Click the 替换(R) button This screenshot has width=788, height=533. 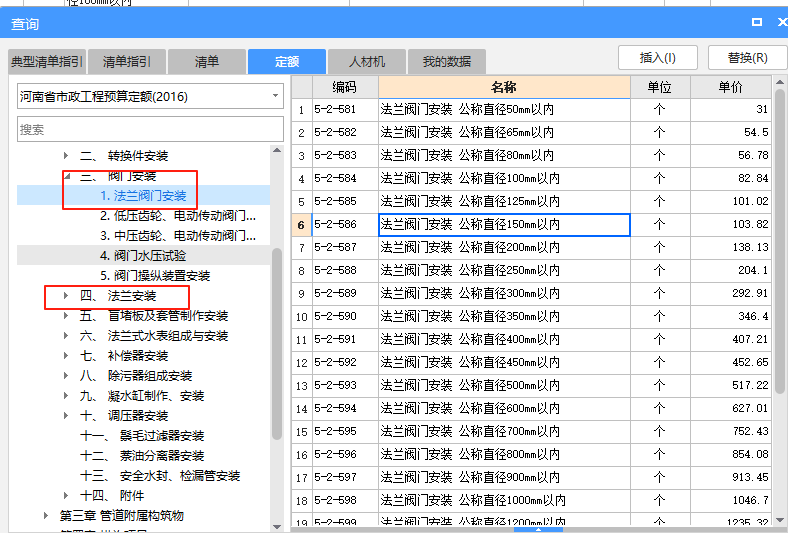747,58
